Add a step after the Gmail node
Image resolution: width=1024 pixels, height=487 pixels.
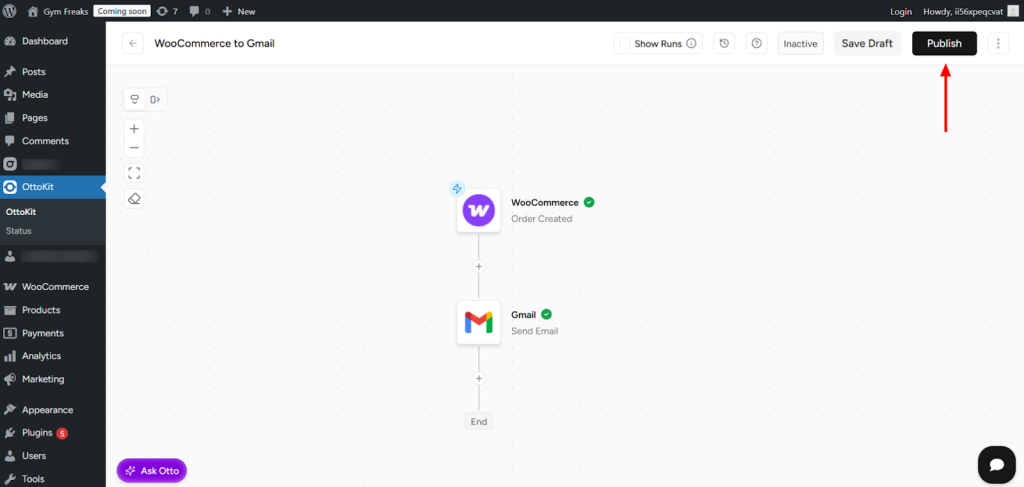click(479, 378)
